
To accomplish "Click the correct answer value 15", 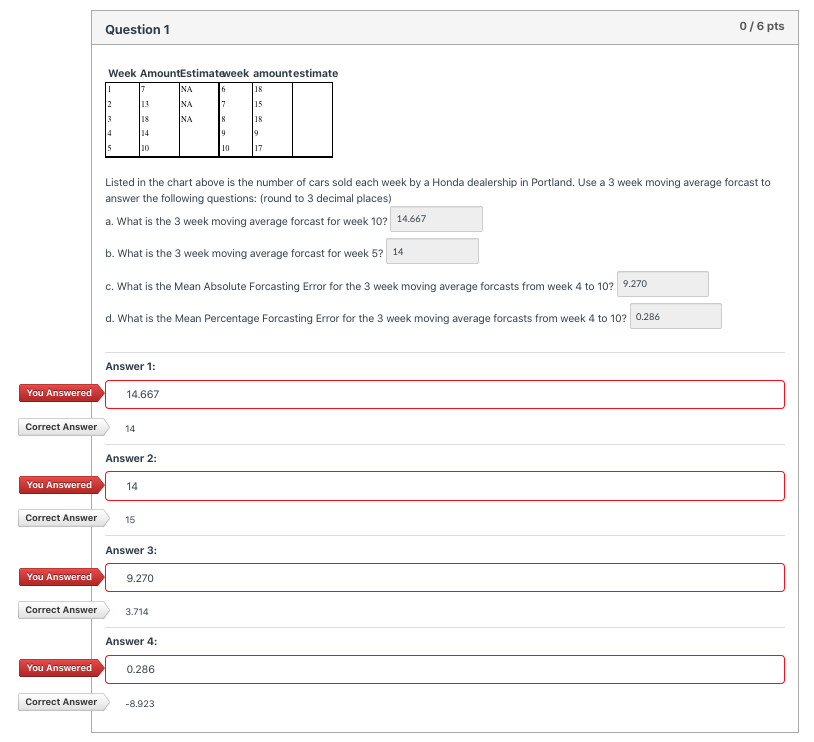I will pos(130,520).
